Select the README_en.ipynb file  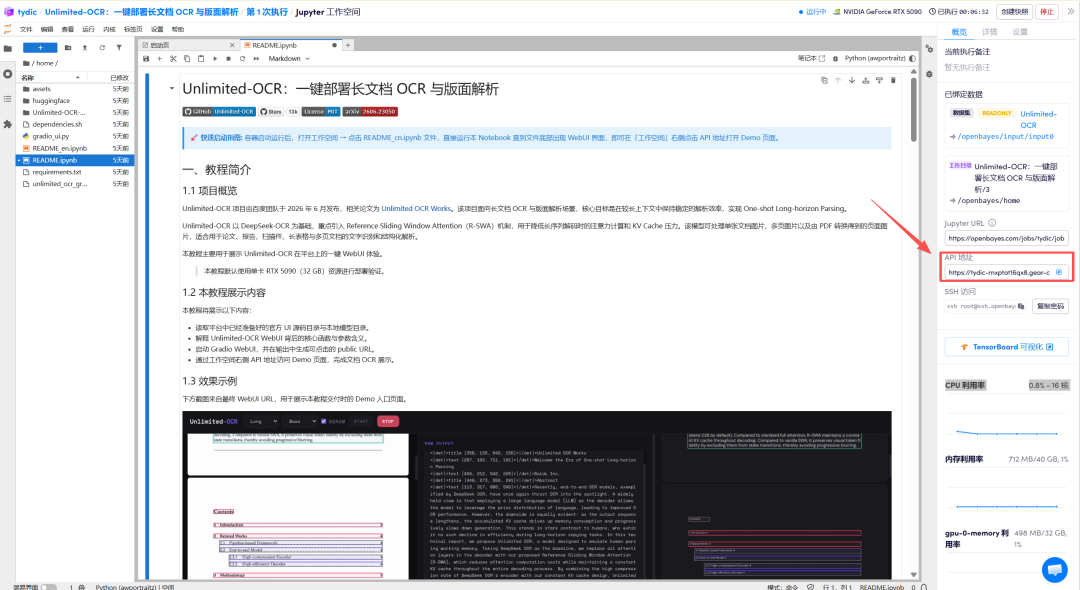(76, 148)
